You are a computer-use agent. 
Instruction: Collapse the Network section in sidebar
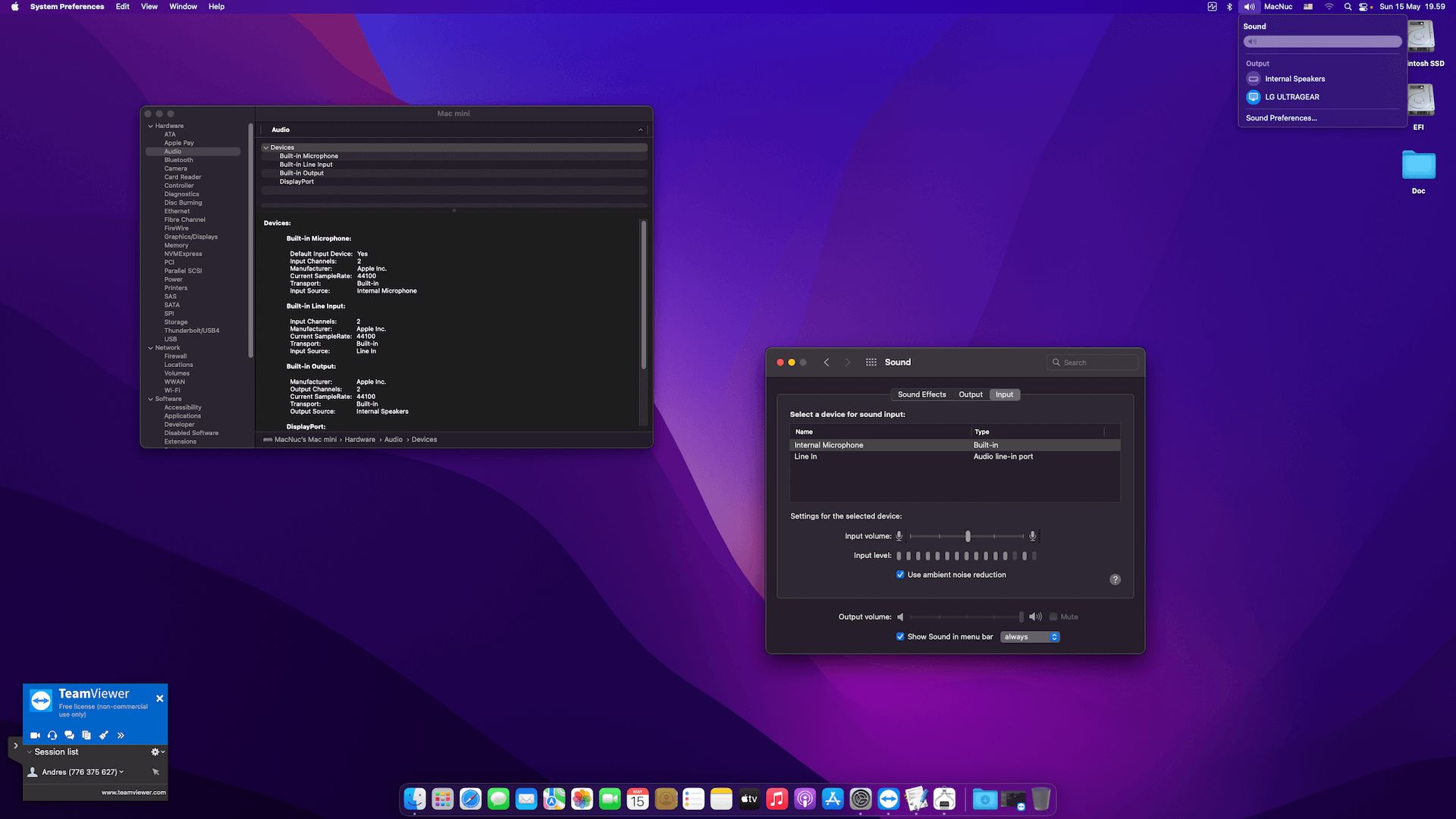(x=150, y=347)
